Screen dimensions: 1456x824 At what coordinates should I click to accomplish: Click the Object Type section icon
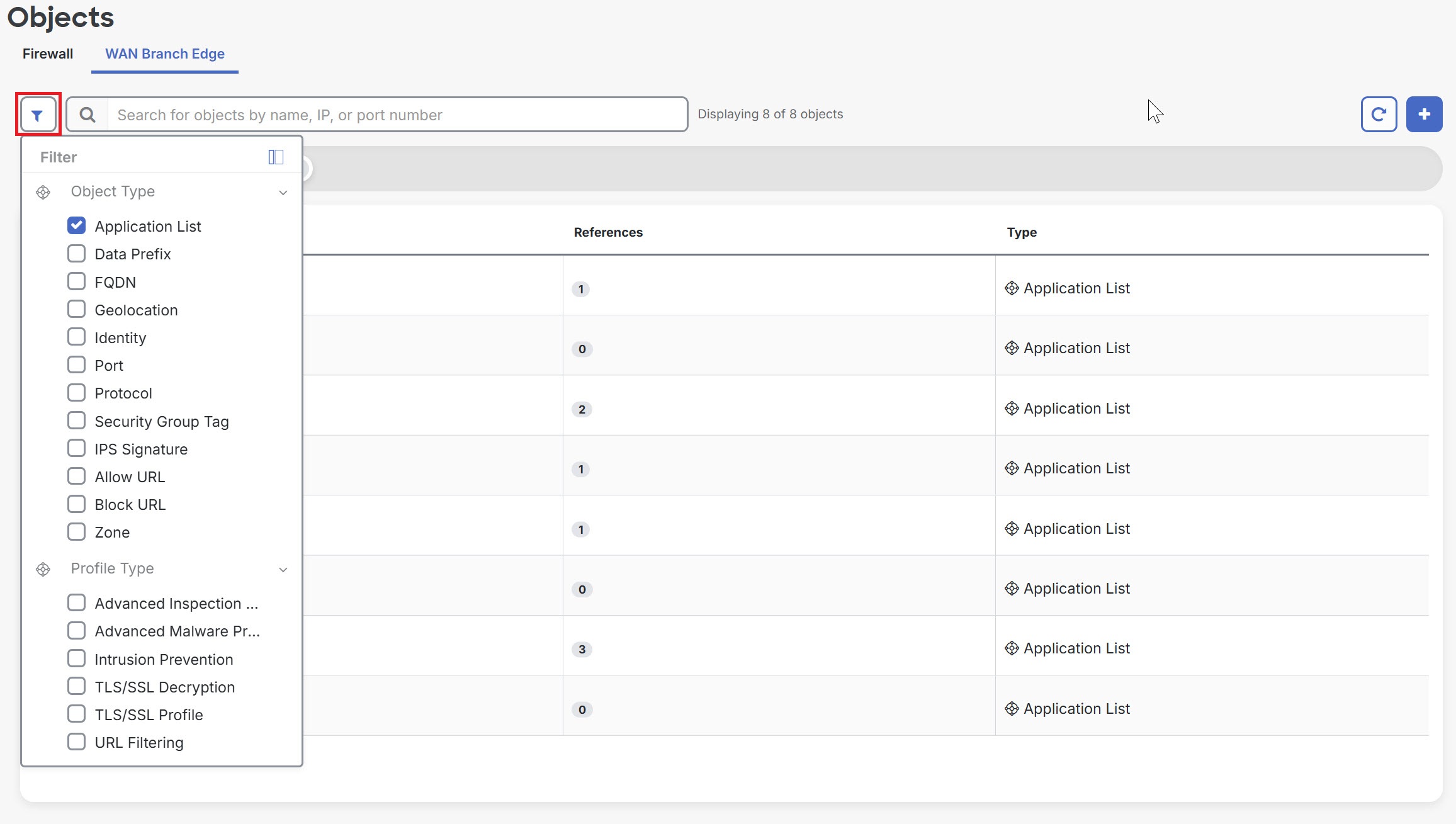pos(43,192)
